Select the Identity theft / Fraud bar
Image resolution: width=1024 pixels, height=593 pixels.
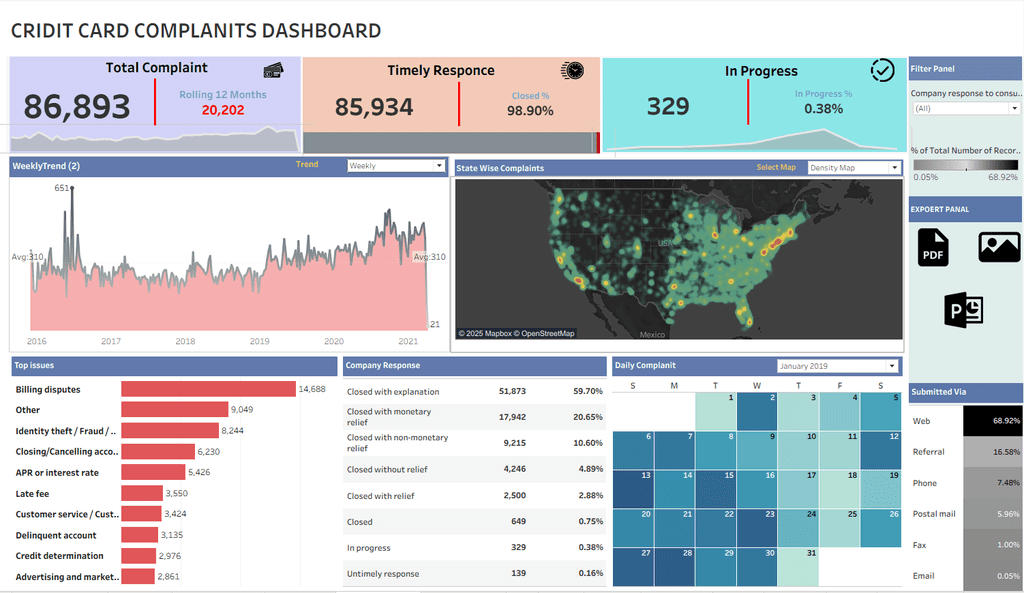click(x=170, y=430)
